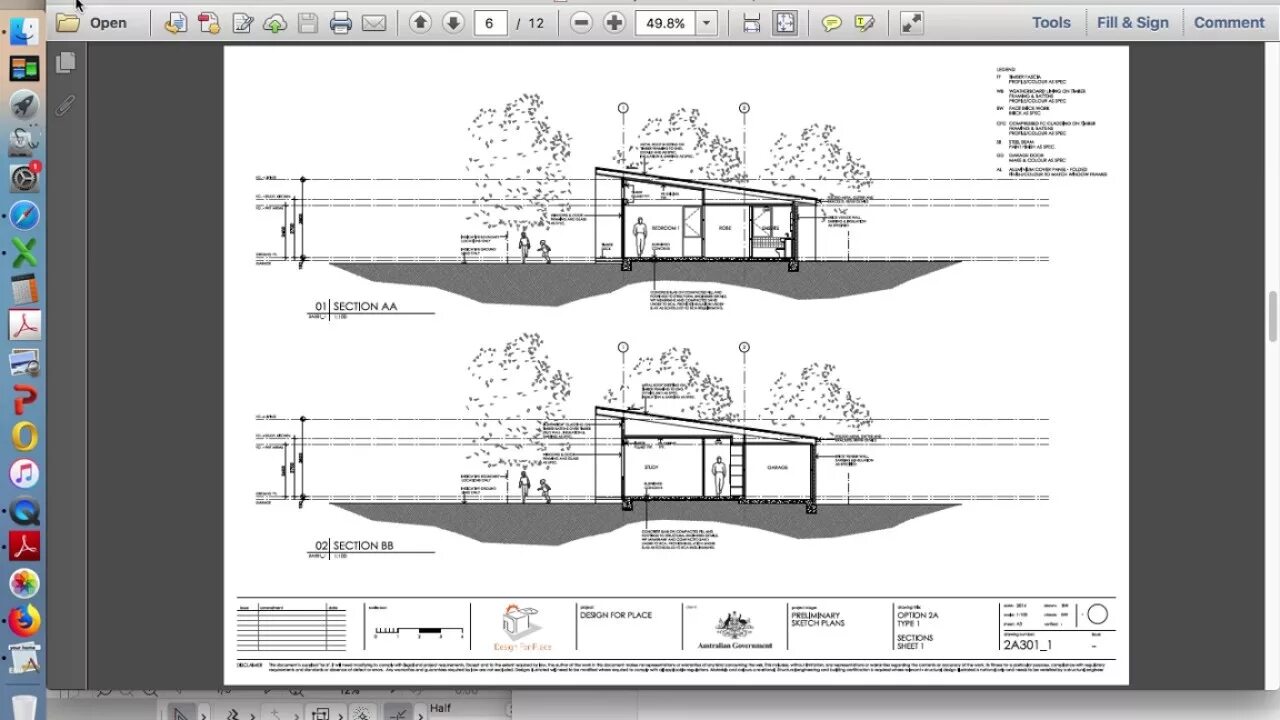Open the Comment pane
The image size is (1280, 720).
[x=1229, y=22]
